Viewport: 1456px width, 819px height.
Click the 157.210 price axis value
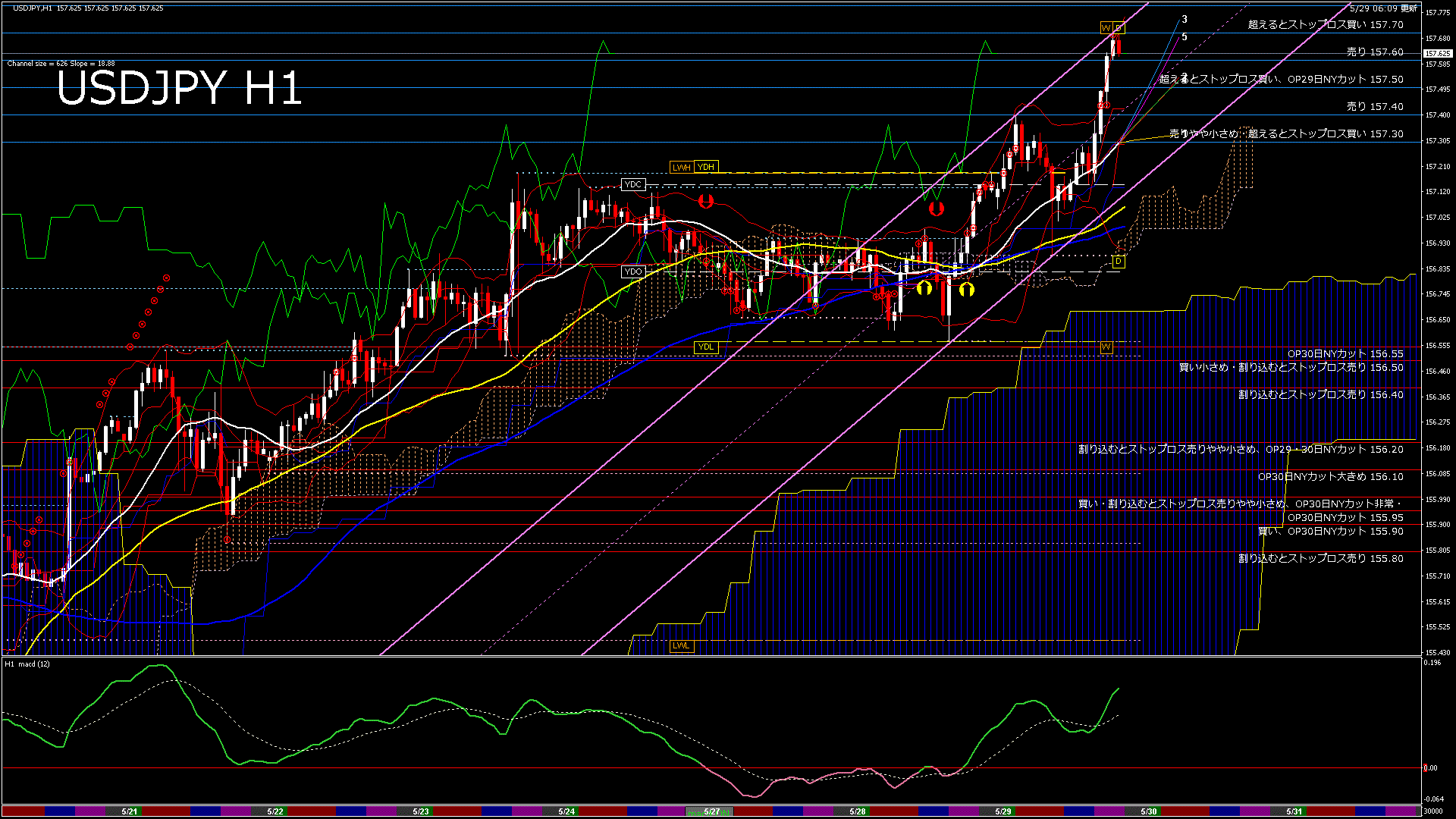tap(1438, 167)
